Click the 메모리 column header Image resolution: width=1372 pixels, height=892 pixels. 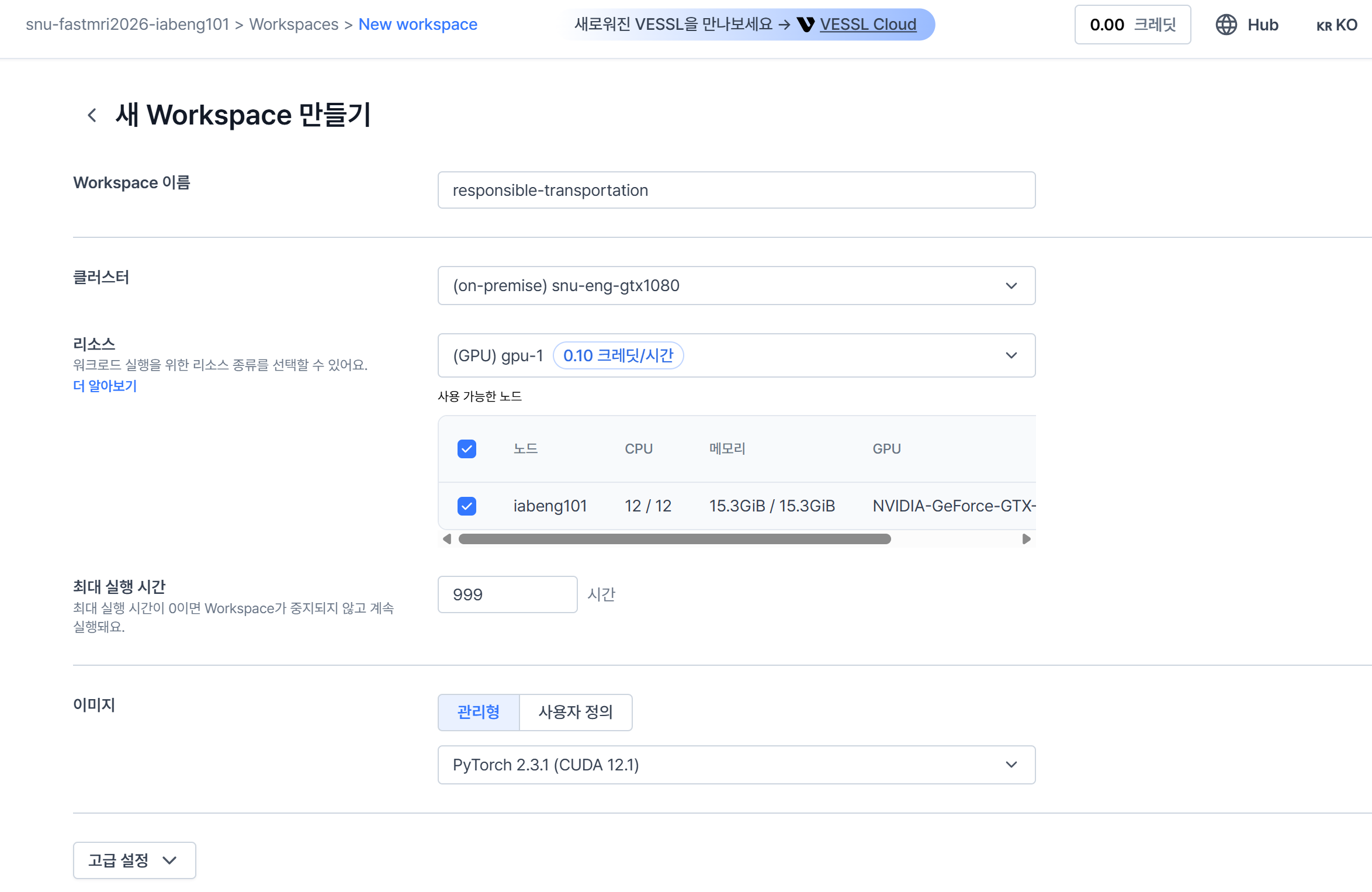727,449
